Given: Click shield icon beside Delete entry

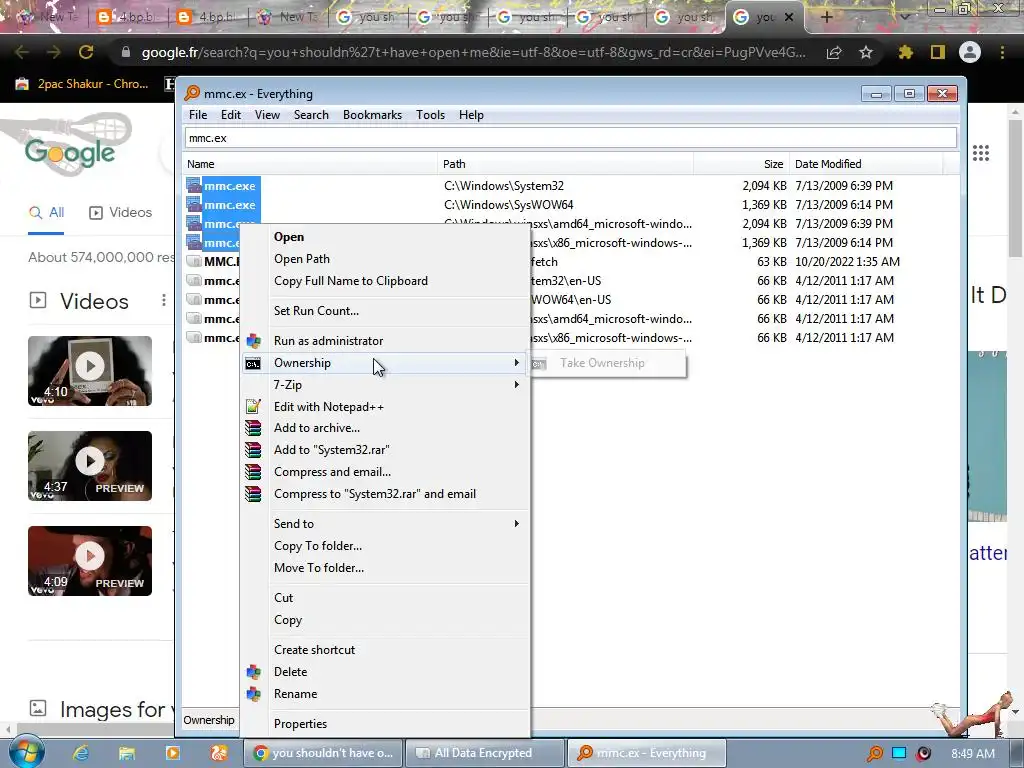Looking at the screenshot, I should [253, 672].
